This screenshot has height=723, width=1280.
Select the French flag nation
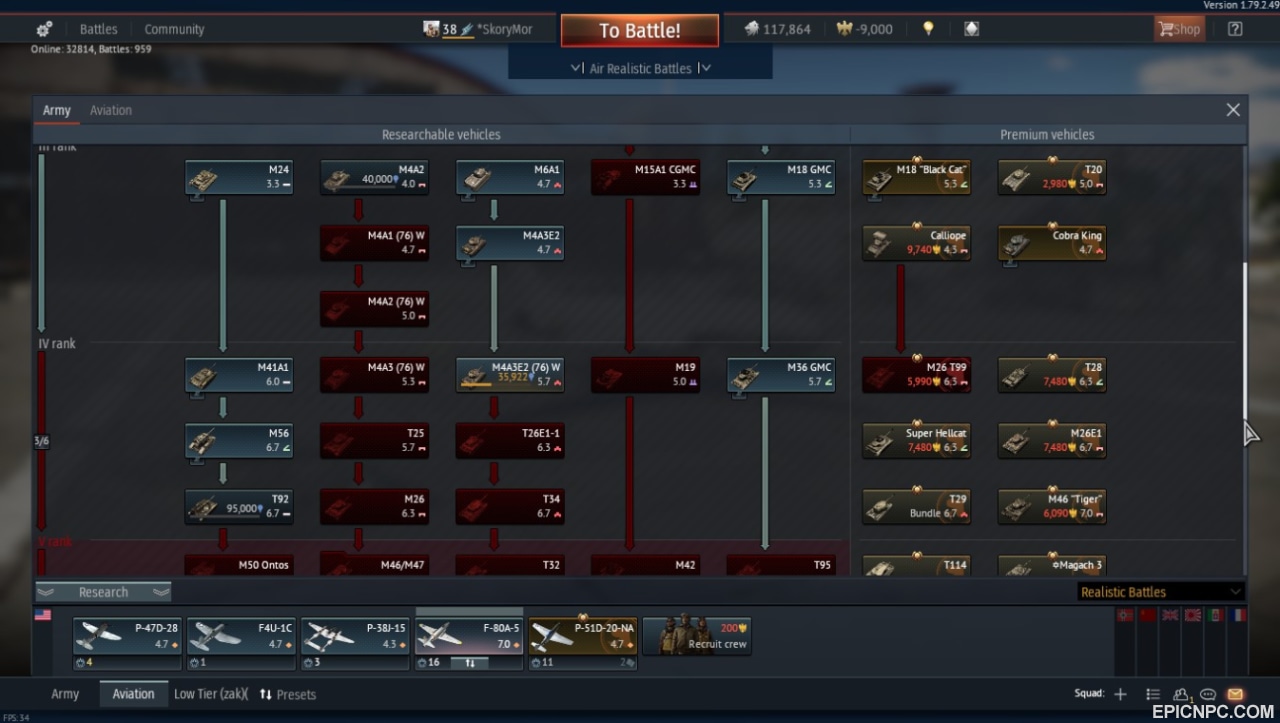pos(1238,616)
